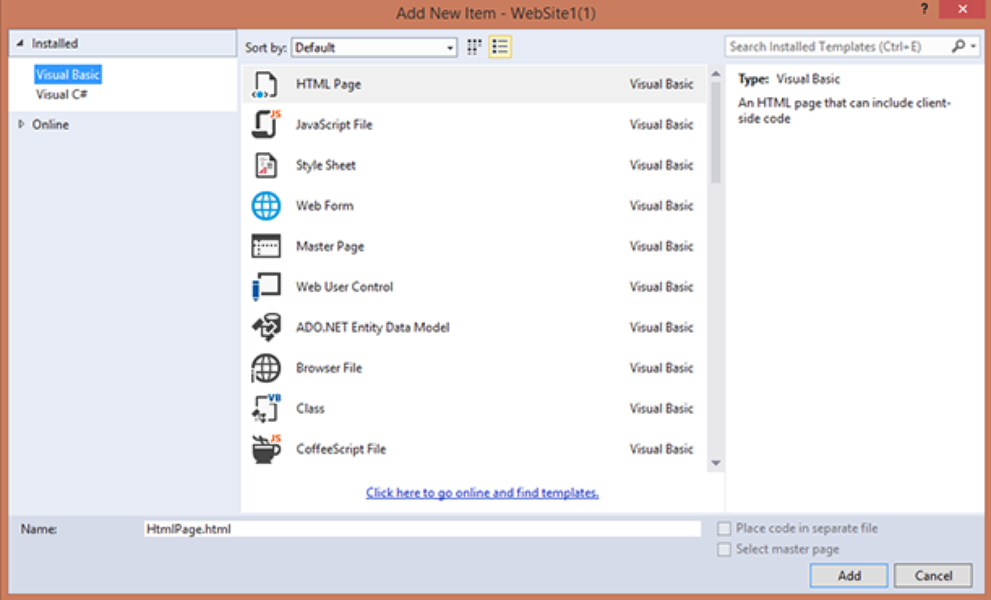Screen dimensions: 991x600
Task: Pick the Browser File icon
Action: (265, 368)
